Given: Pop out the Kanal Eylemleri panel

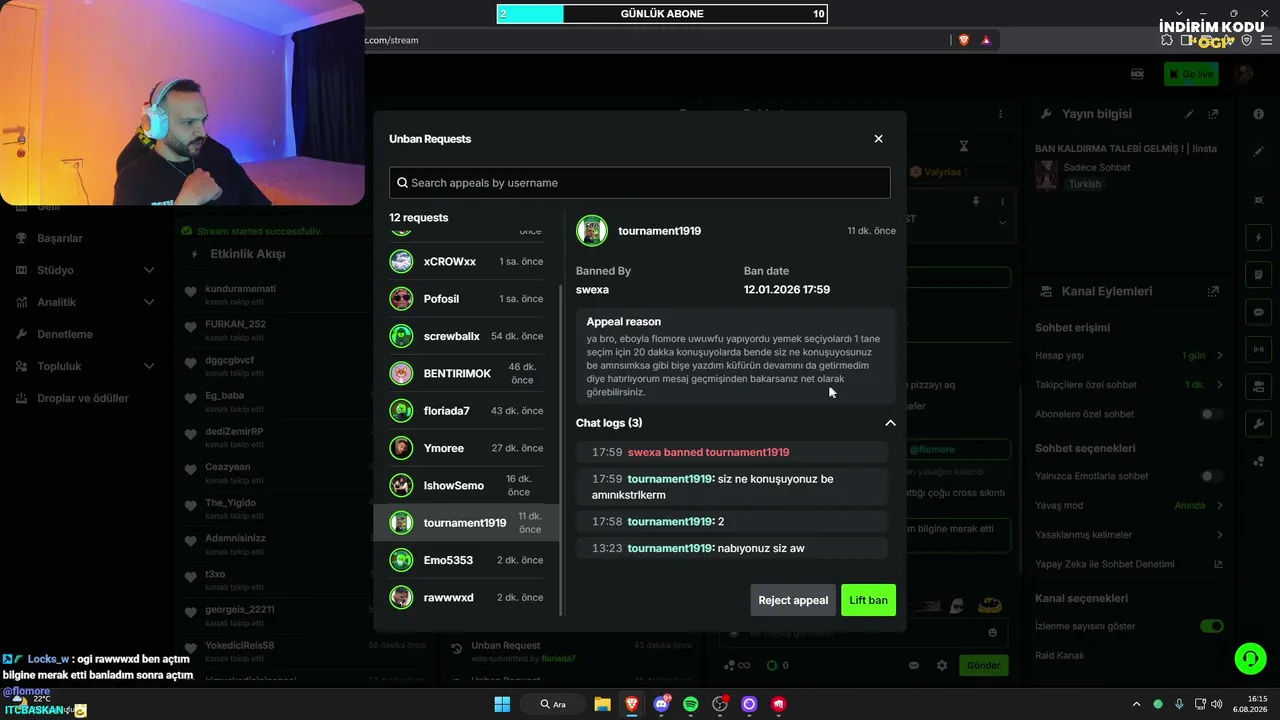Looking at the screenshot, I should point(1213,291).
